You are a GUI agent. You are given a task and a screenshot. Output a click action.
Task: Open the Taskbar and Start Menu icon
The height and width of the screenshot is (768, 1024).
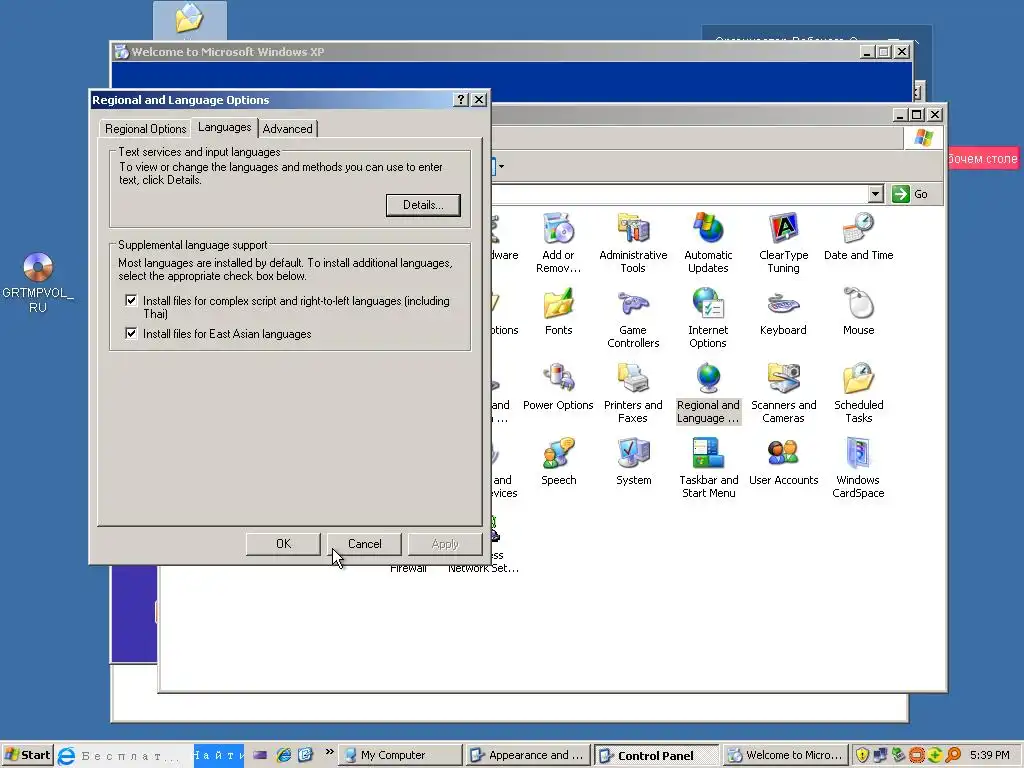coord(708,468)
